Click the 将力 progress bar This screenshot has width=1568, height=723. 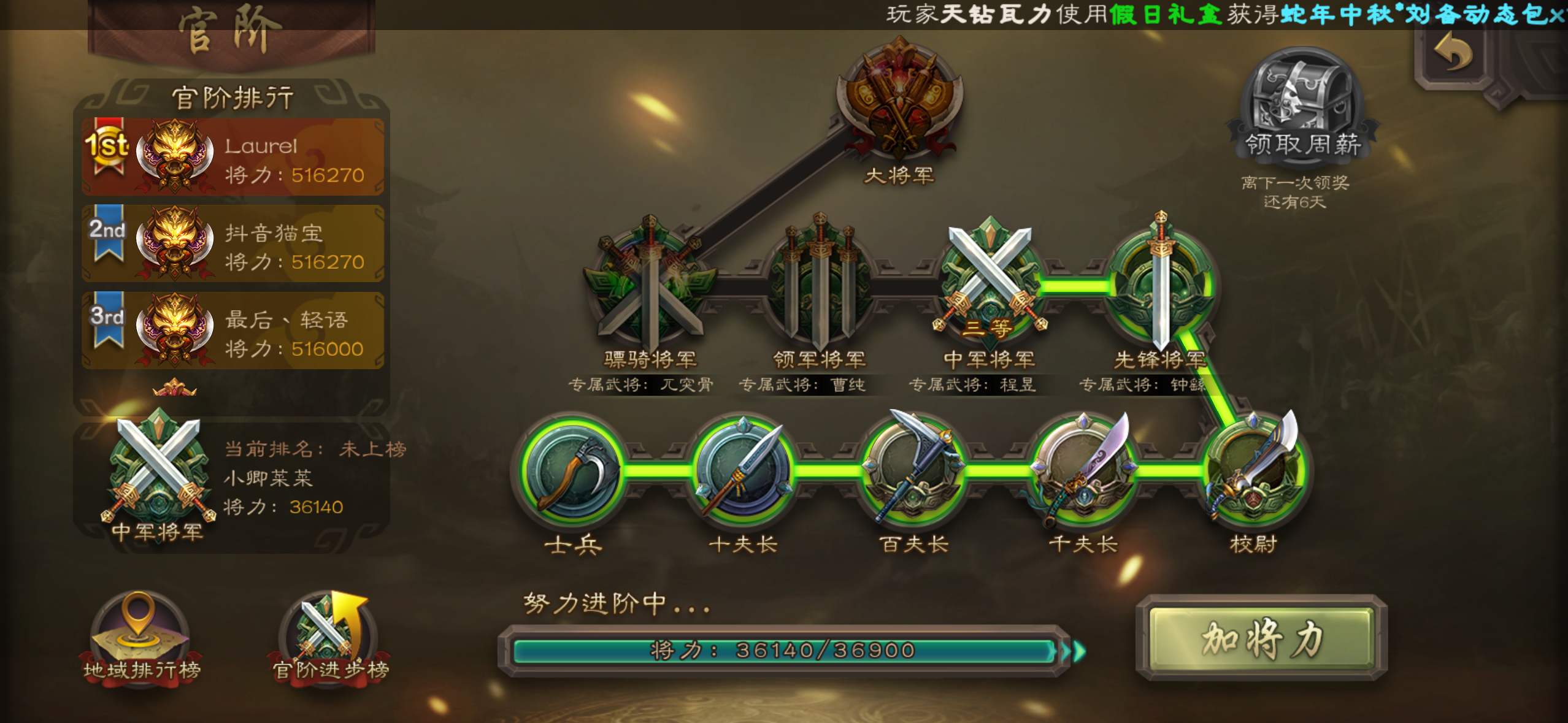[x=785, y=650]
